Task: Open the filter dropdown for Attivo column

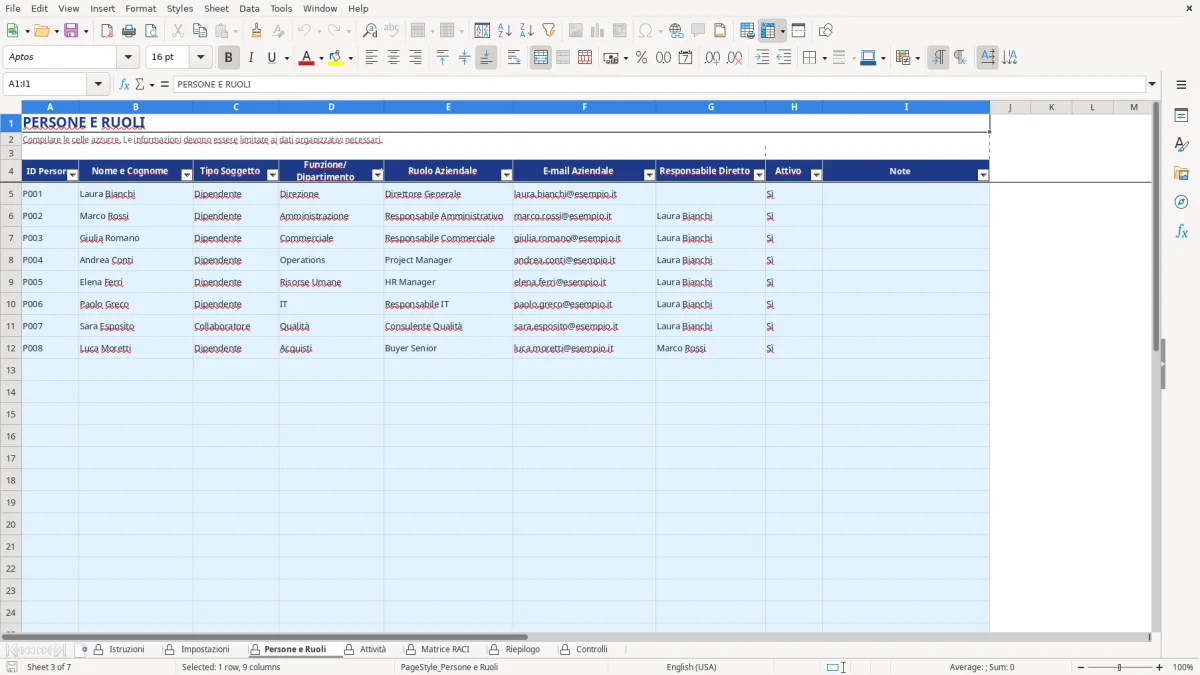Action: point(816,175)
